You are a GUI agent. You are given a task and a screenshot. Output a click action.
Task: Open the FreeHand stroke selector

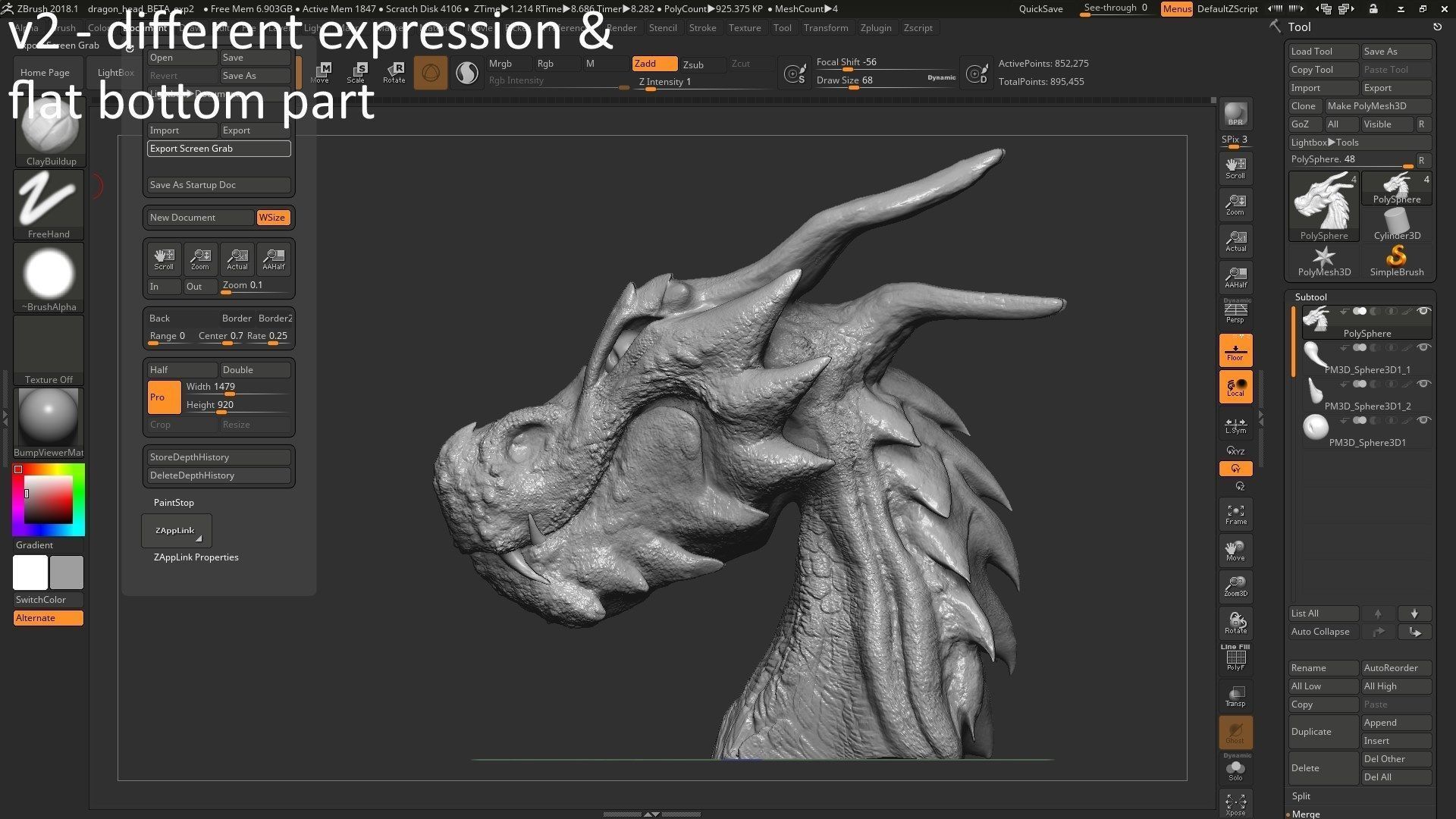49,205
